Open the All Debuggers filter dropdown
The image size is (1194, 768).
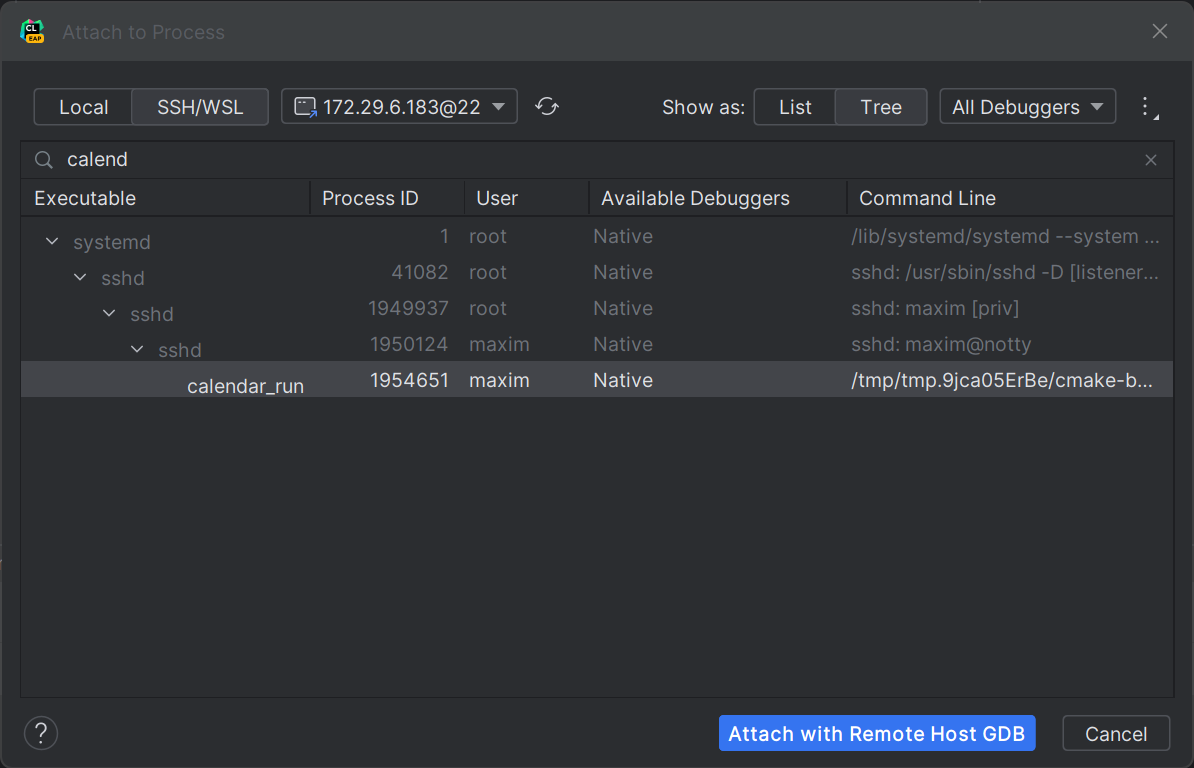[x=1027, y=107]
